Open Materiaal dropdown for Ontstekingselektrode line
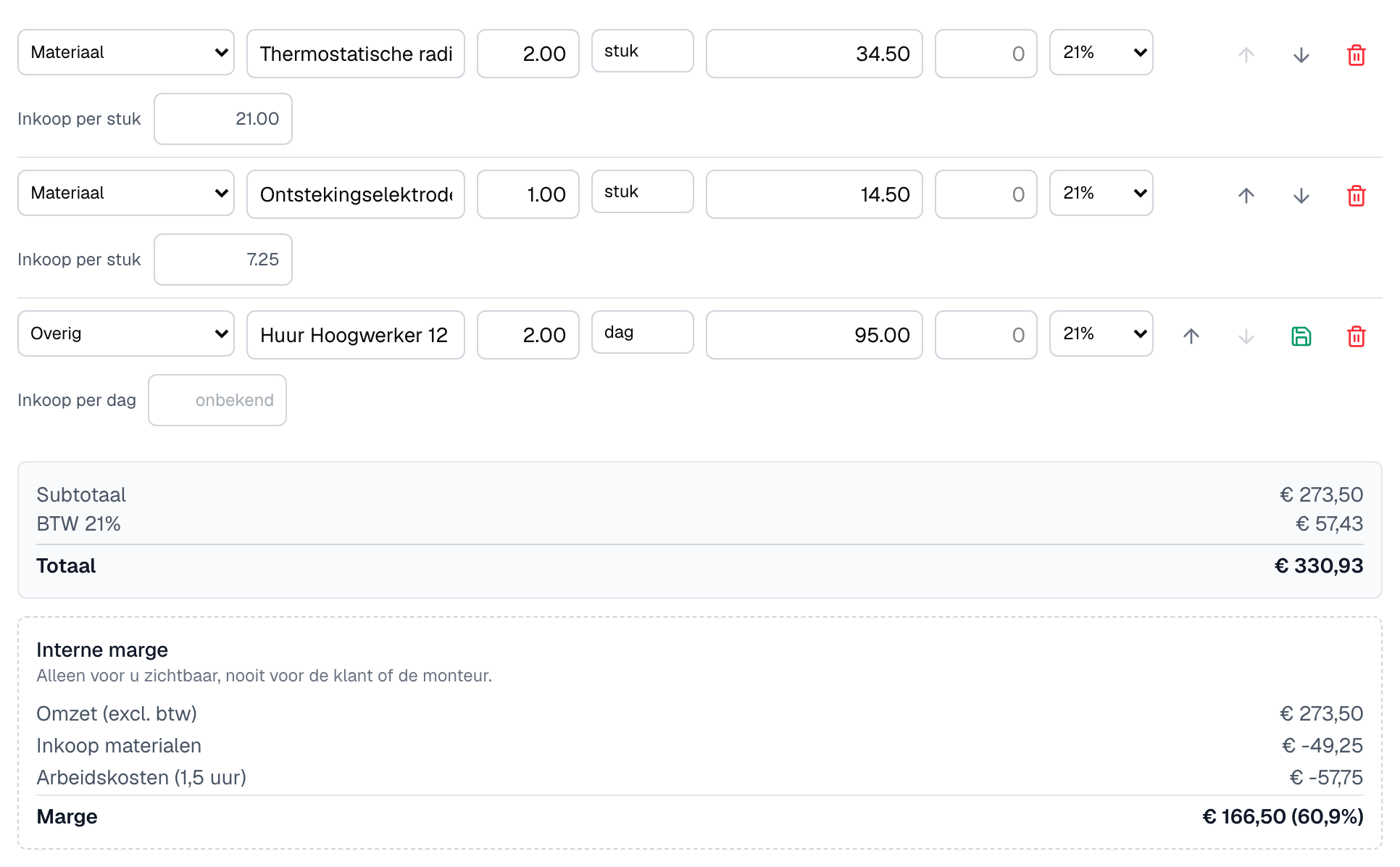Viewport: 1400px width, 867px height. 126,193
